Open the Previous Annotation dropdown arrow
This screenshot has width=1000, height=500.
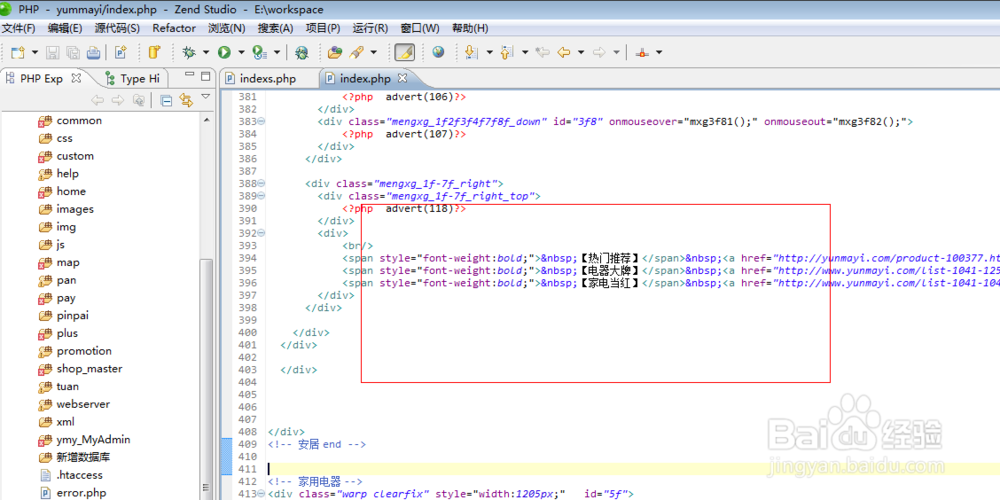coord(525,52)
